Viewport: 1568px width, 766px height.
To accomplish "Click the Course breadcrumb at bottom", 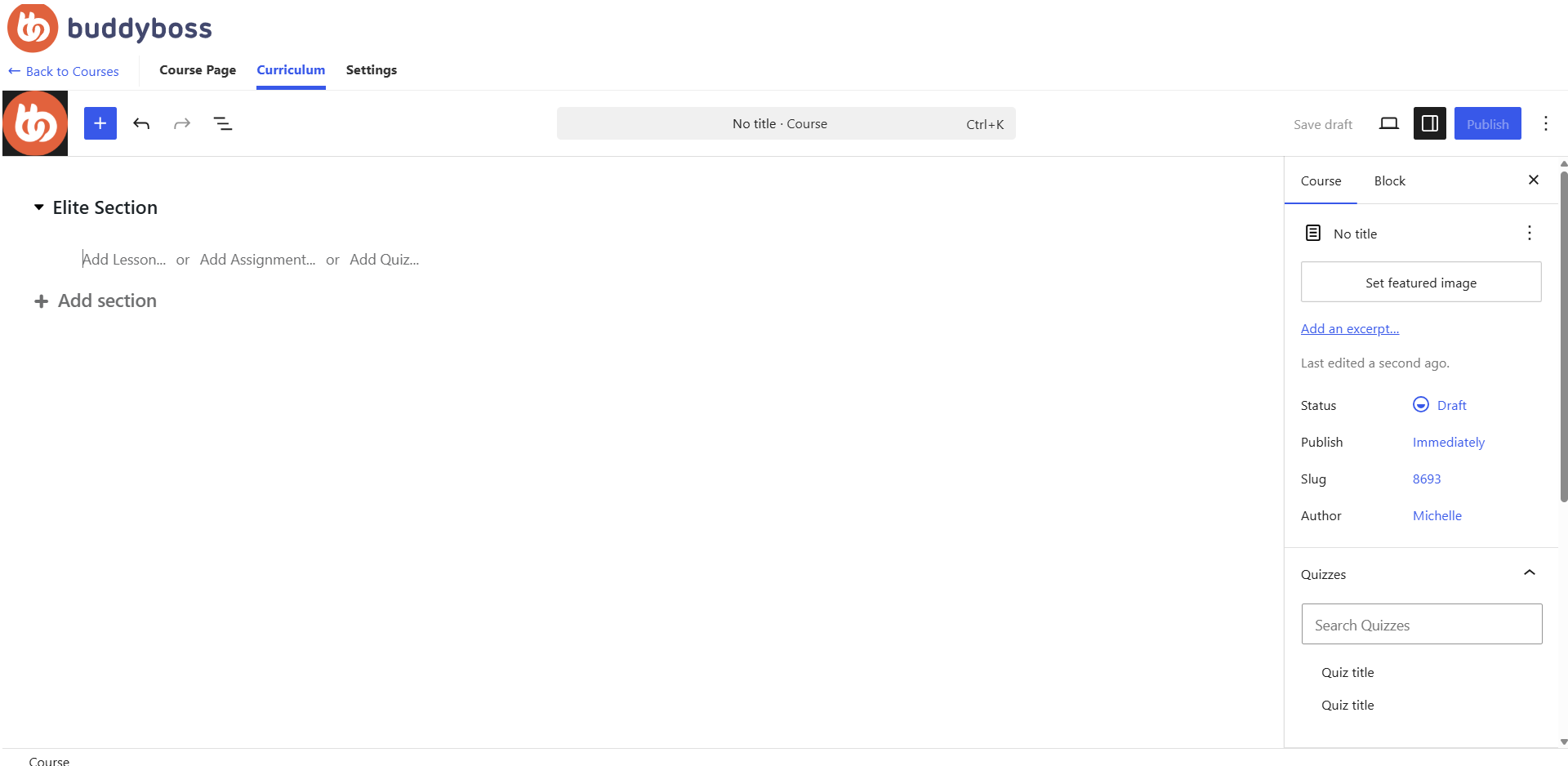I will coord(49,760).
